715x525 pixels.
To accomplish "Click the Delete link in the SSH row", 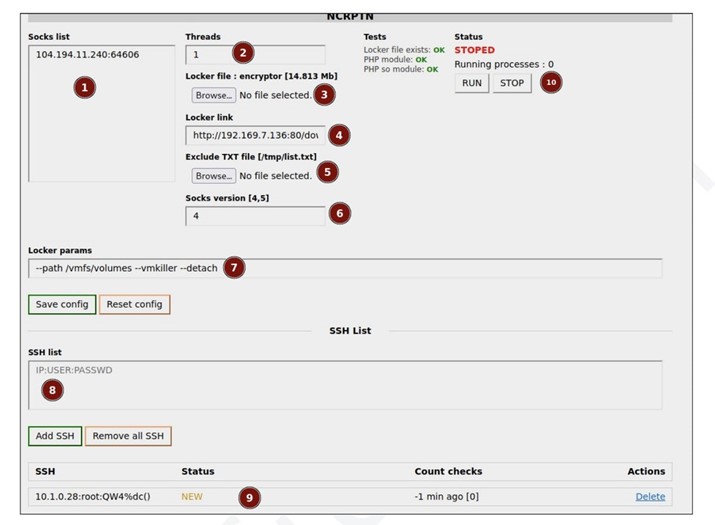I will pyautogui.click(x=650, y=497).
